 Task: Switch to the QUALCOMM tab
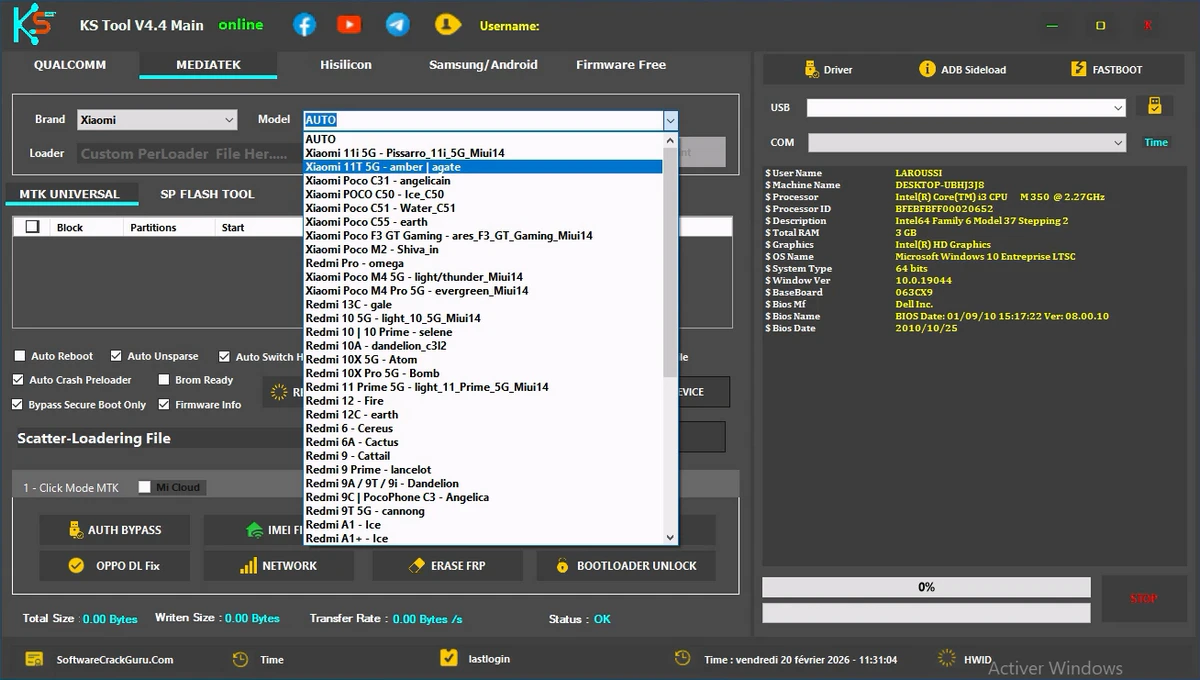[70, 65]
